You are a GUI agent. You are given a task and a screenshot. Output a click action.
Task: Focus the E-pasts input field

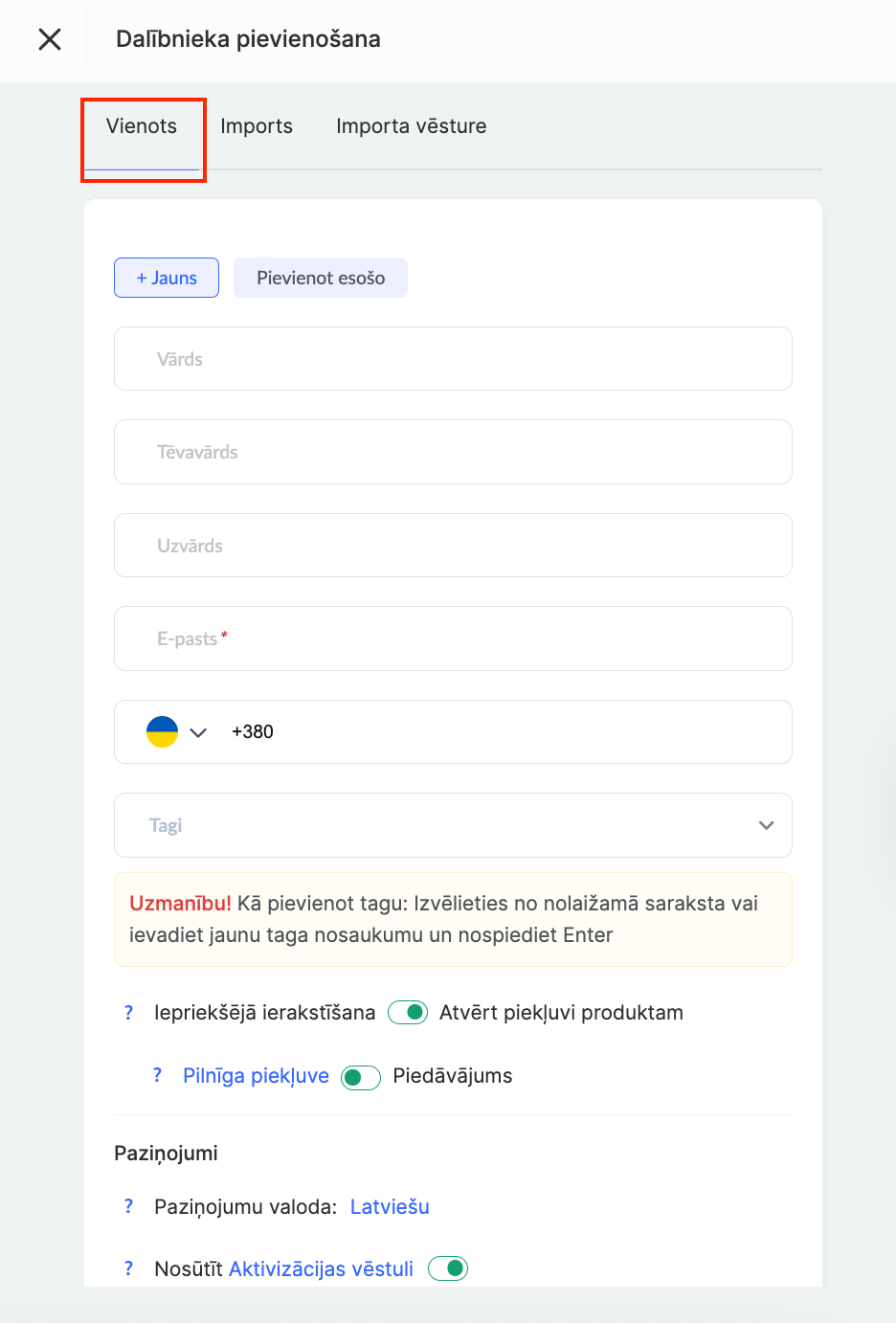pos(453,639)
